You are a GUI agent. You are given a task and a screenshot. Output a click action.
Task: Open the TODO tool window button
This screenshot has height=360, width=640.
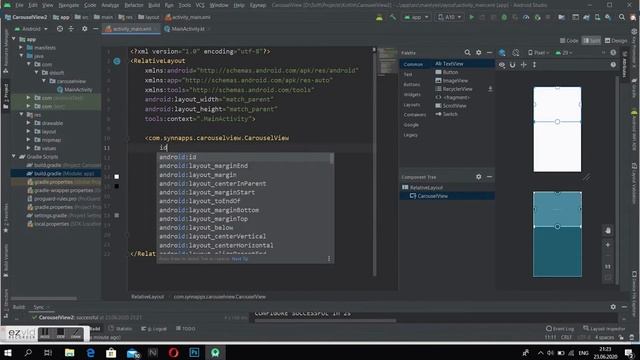click(x=186, y=329)
